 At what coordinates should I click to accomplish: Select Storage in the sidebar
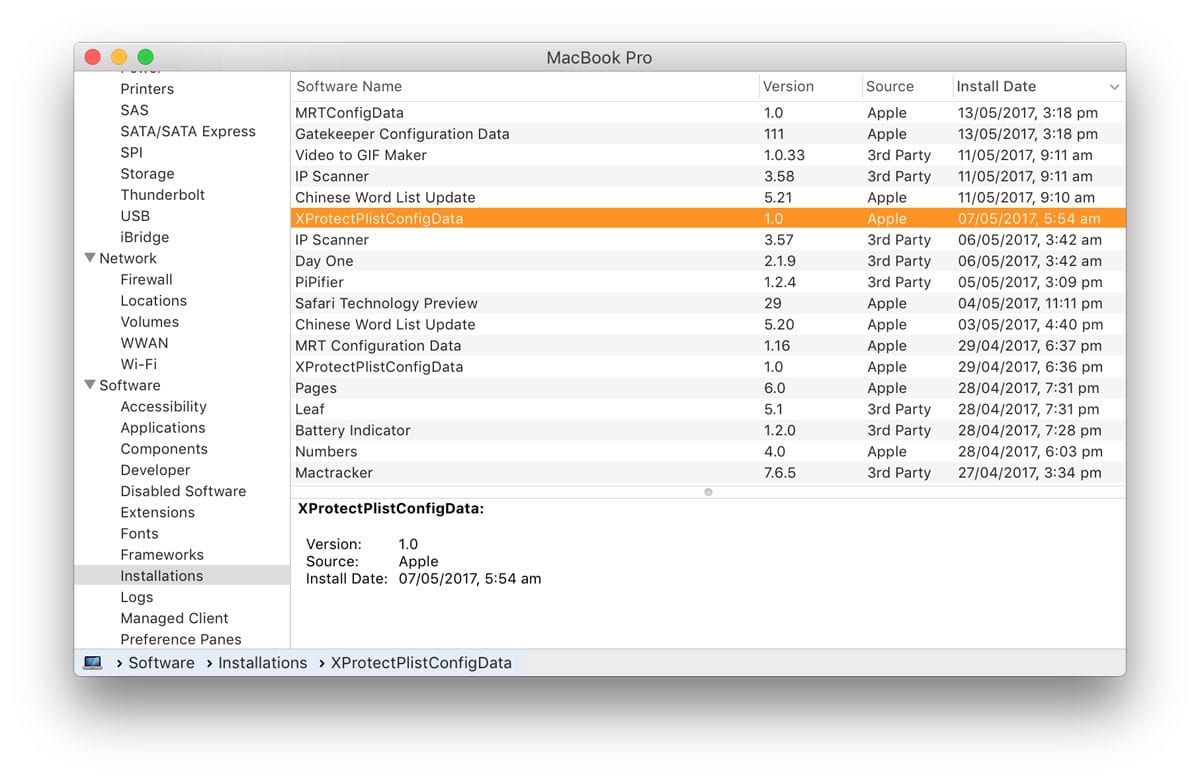147,173
